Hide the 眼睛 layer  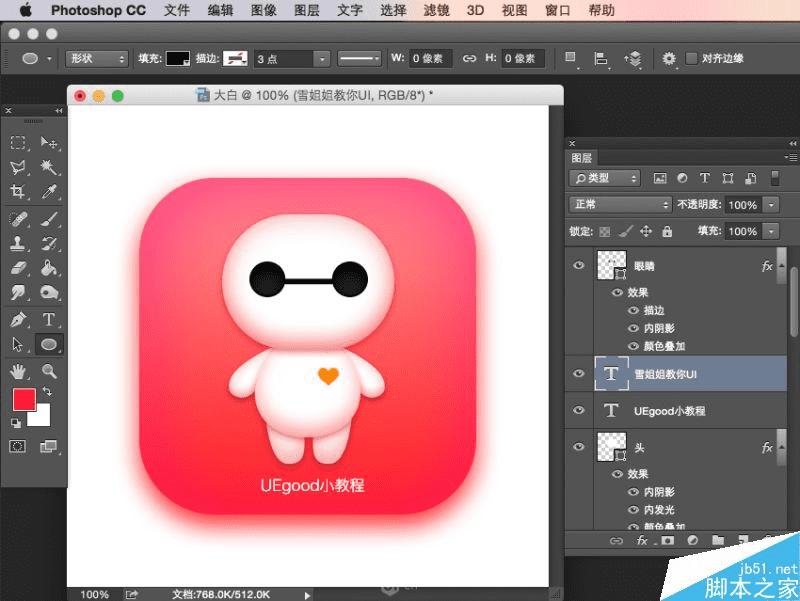578,265
